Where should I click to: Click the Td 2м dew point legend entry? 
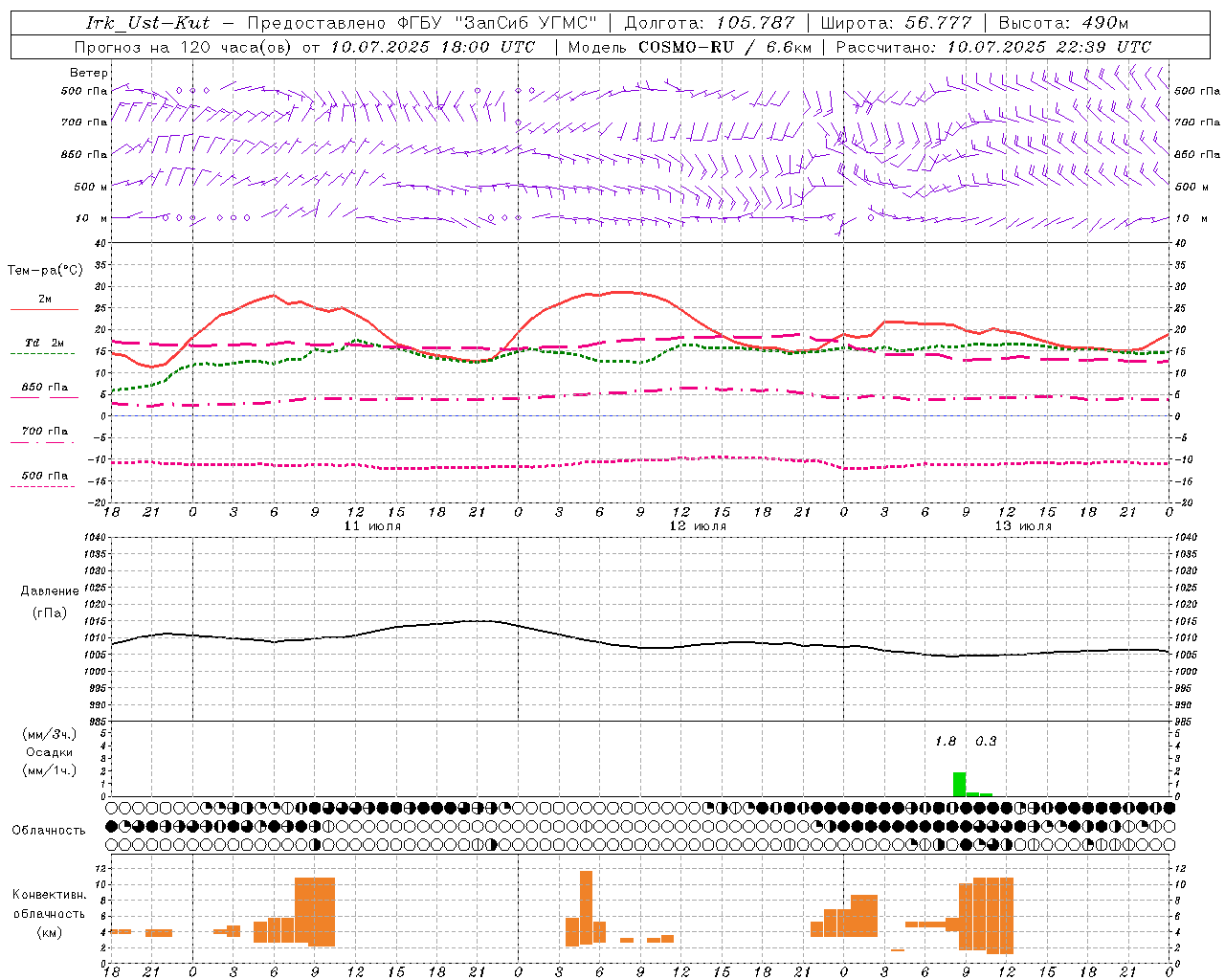click(x=44, y=343)
